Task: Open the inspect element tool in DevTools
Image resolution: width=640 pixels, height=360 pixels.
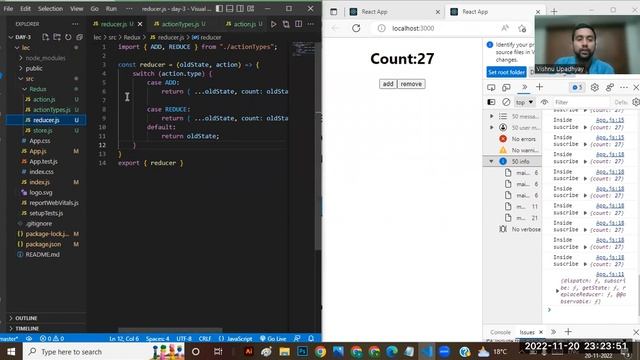Action: (491, 87)
